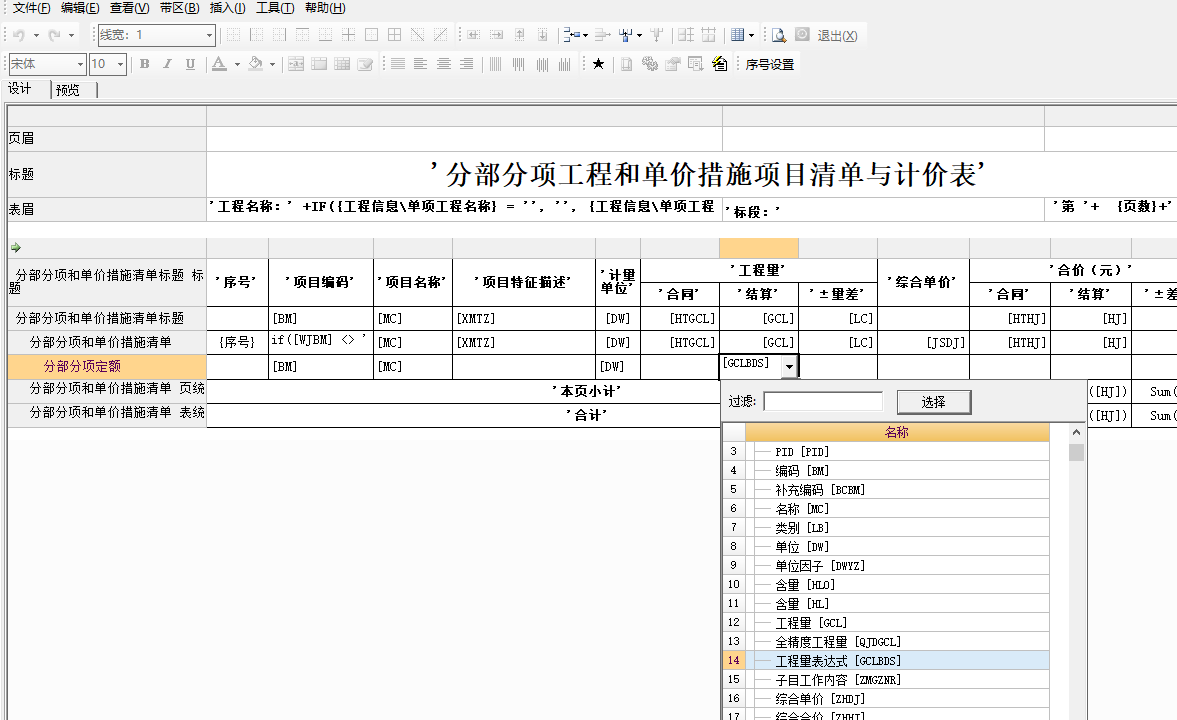The height and width of the screenshot is (720, 1177).
Task: Open band hierarchy dropdown arrow
Action: [x=585, y=35]
